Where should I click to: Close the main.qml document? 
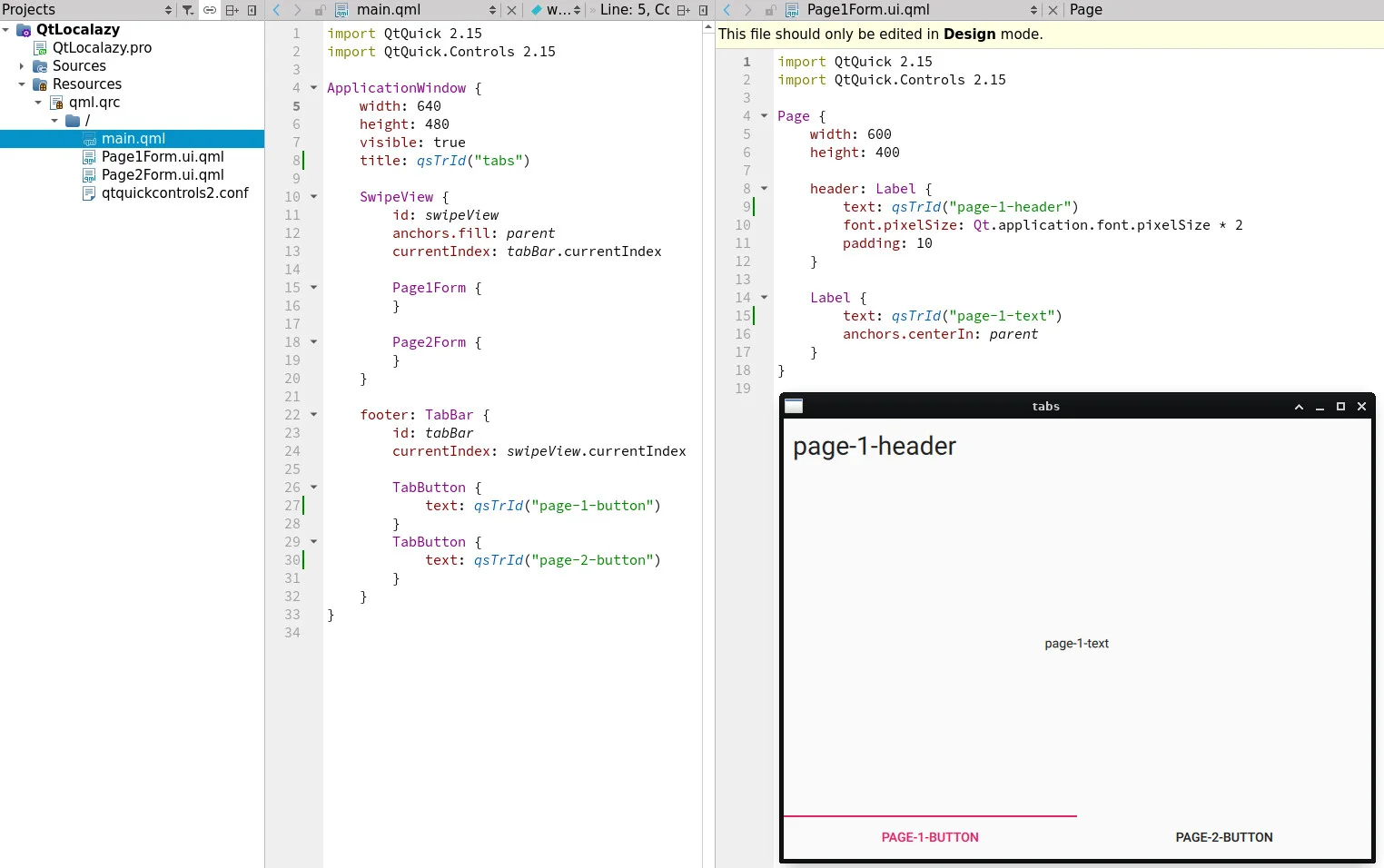[511, 10]
